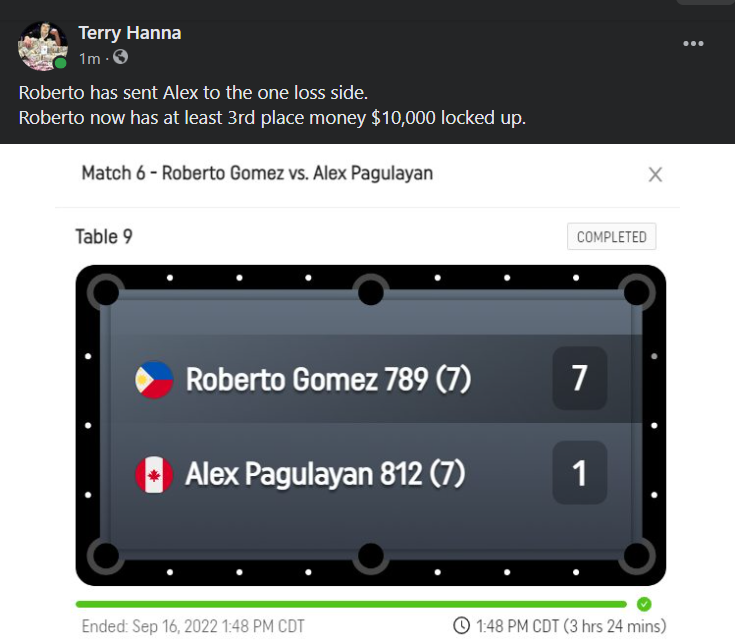The width and height of the screenshot is (735, 644).
Task: Open the post options three-dot menu
Action: point(693,44)
